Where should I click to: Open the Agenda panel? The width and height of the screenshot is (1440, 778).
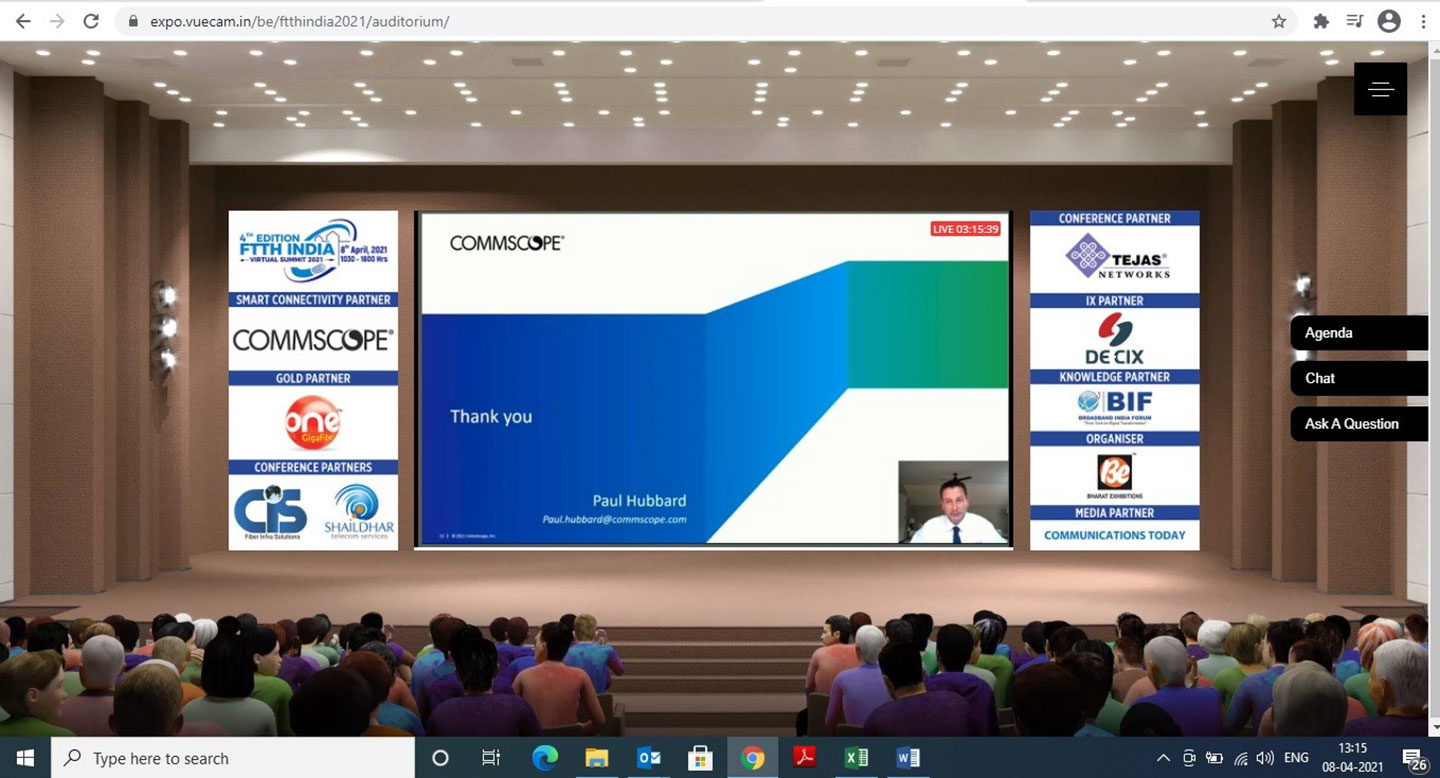coord(1359,333)
